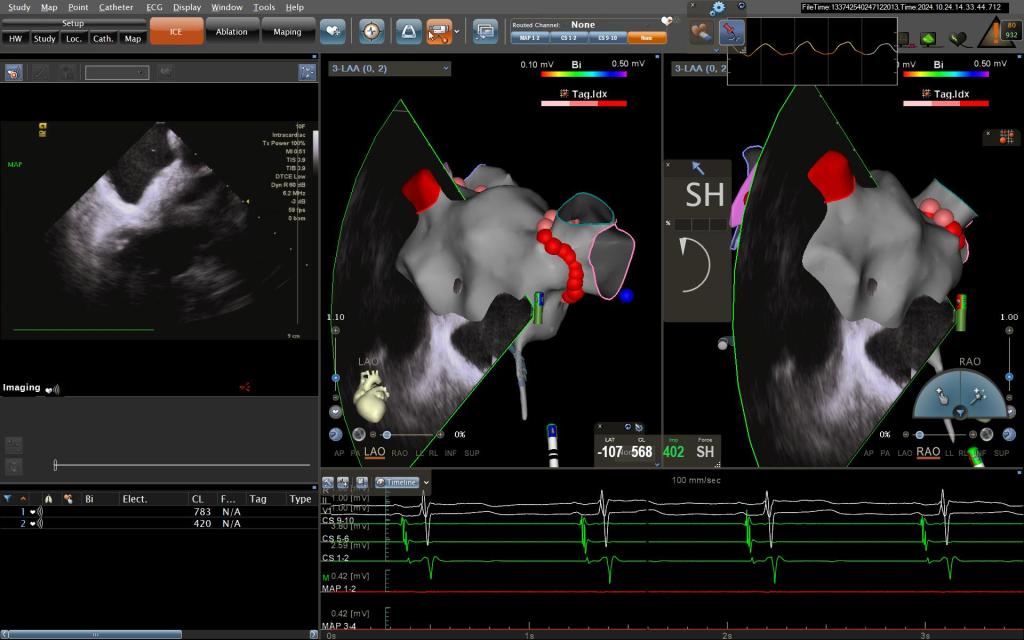Toggle the CS 1-2 routed channel

tap(566, 37)
